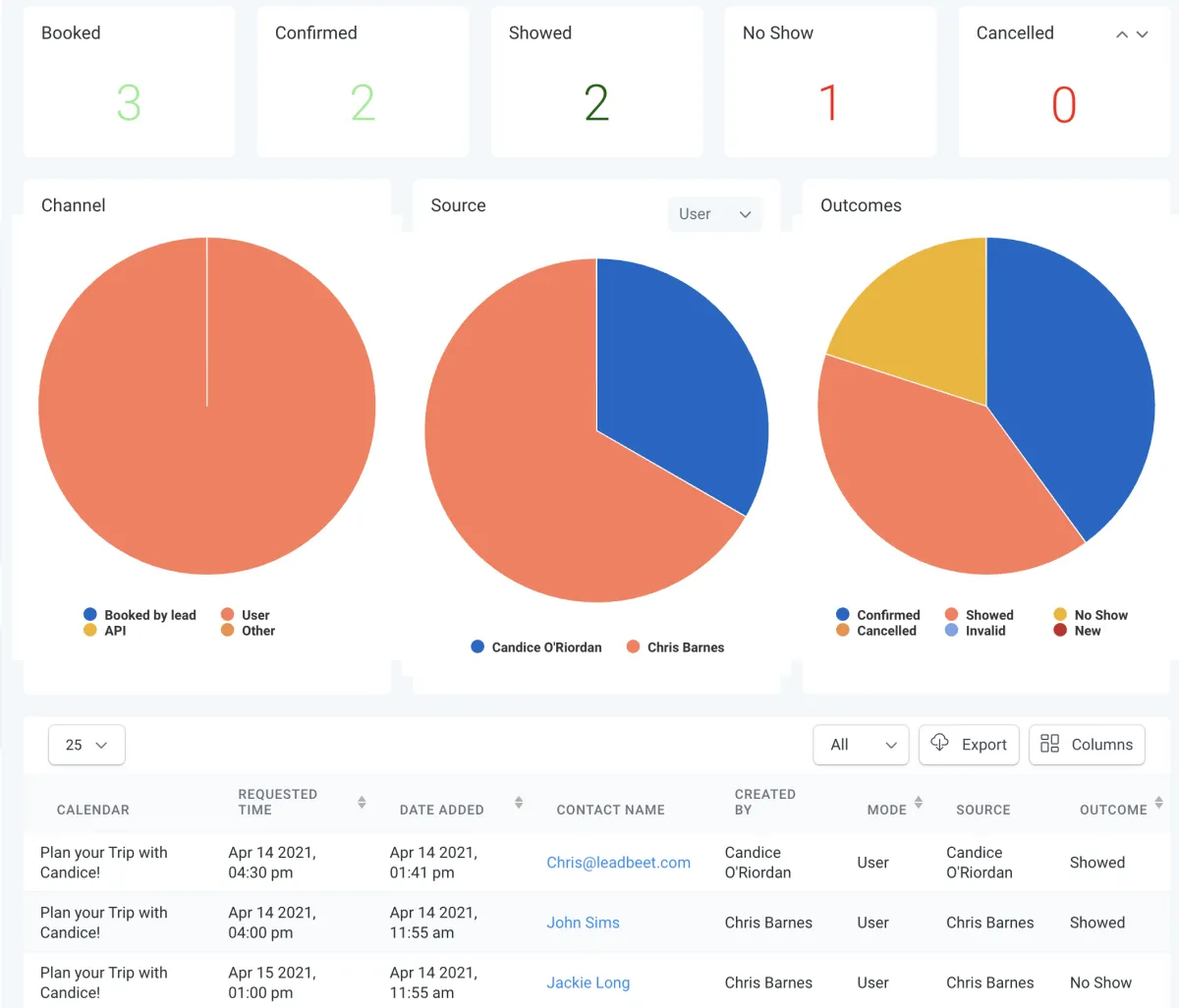Click the yellow No Show legend swatch
The height and width of the screenshot is (1008, 1179).
(1060, 615)
